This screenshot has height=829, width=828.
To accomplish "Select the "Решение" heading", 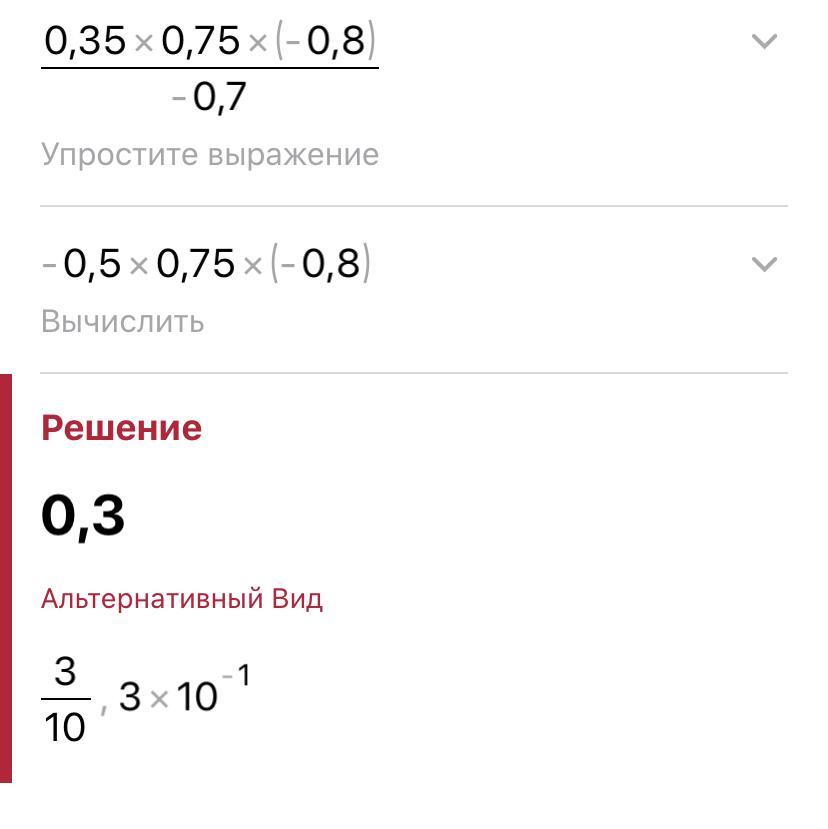I will pyautogui.click(x=121, y=428).
